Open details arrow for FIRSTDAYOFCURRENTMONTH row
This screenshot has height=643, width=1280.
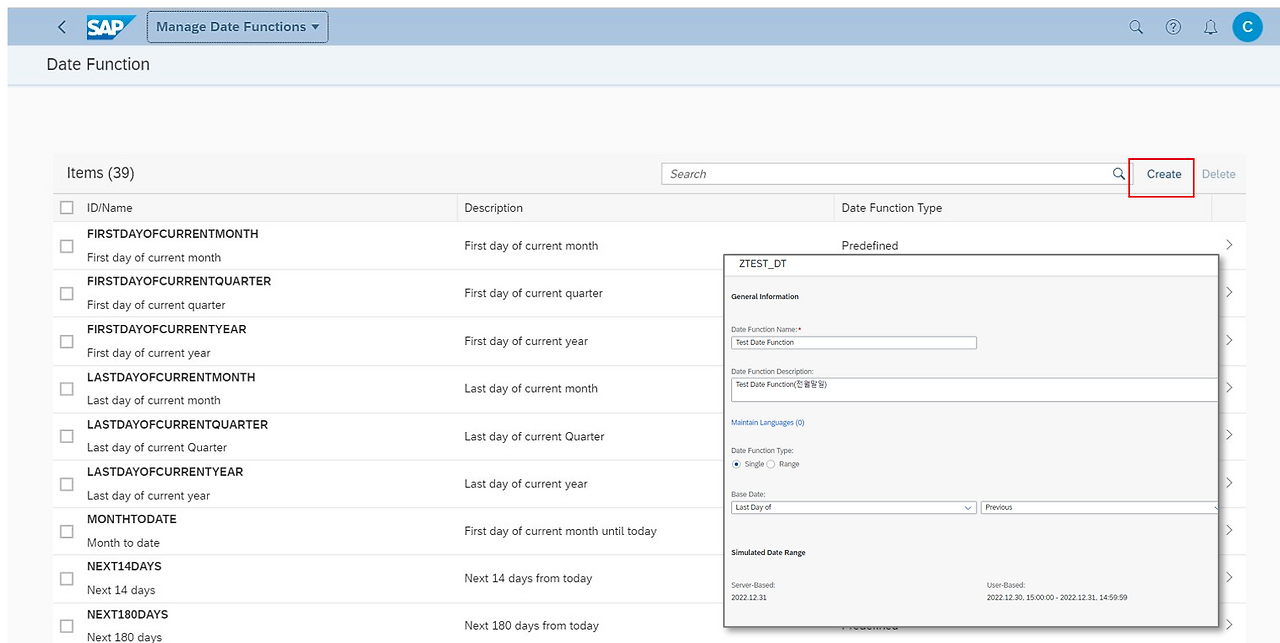click(x=1229, y=245)
